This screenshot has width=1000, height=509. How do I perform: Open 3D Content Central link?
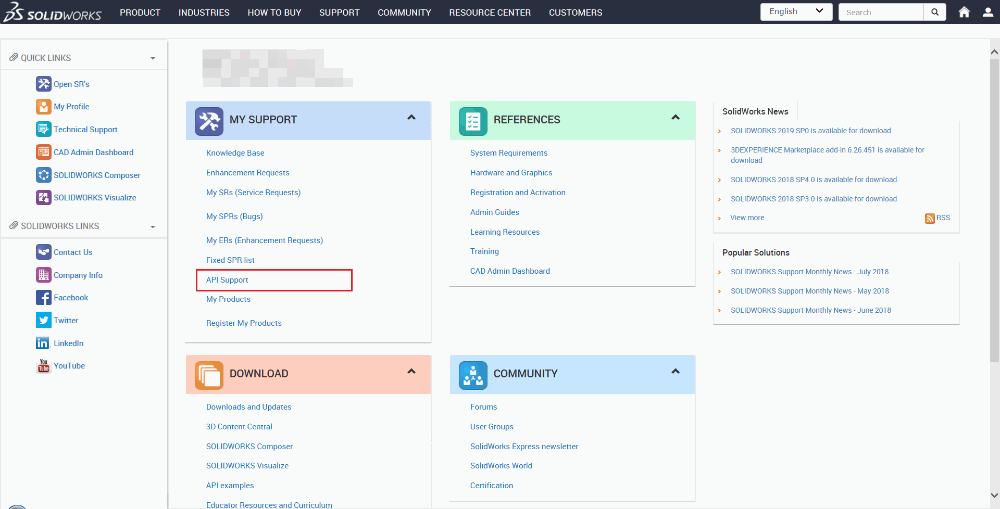[239, 427]
